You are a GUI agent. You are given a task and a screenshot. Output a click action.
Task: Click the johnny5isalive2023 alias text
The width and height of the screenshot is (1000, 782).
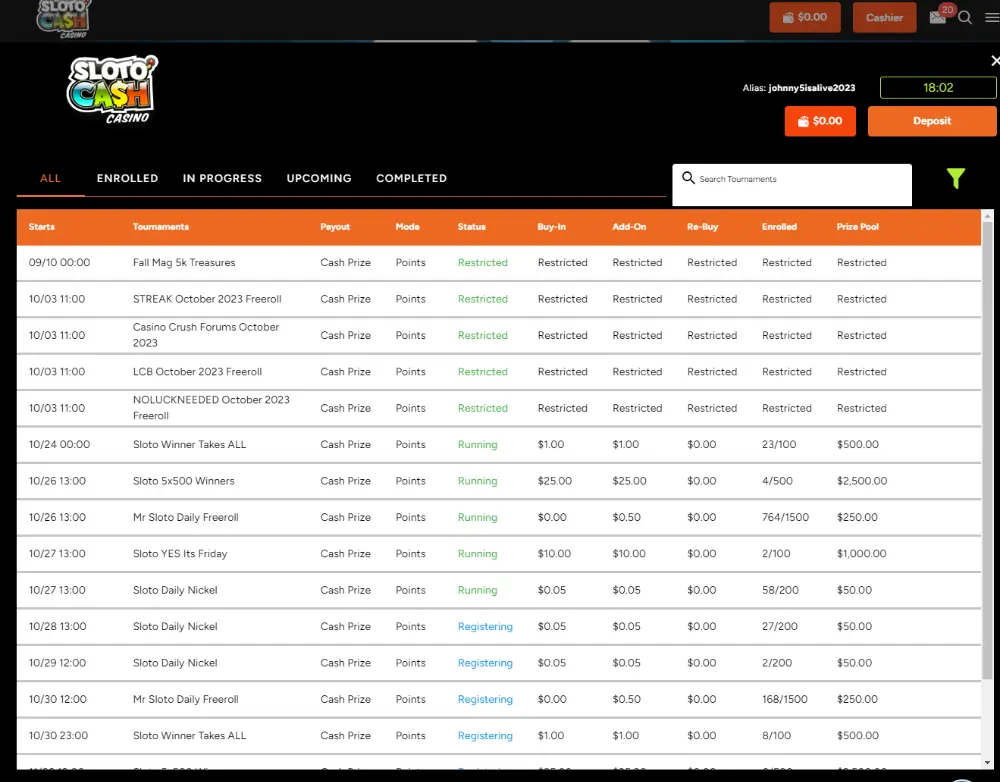tap(811, 88)
